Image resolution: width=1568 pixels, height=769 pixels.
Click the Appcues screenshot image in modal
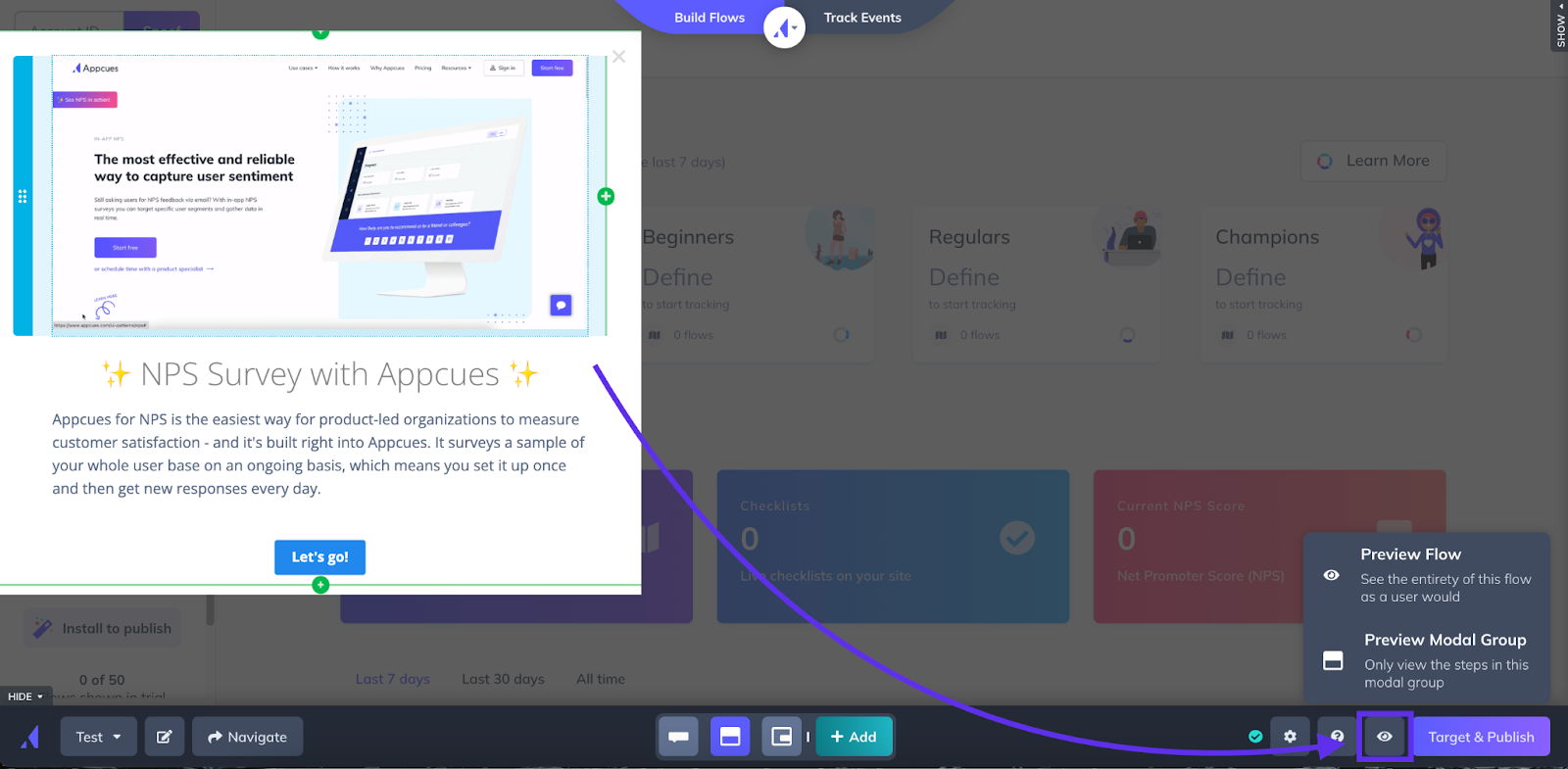(x=319, y=195)
